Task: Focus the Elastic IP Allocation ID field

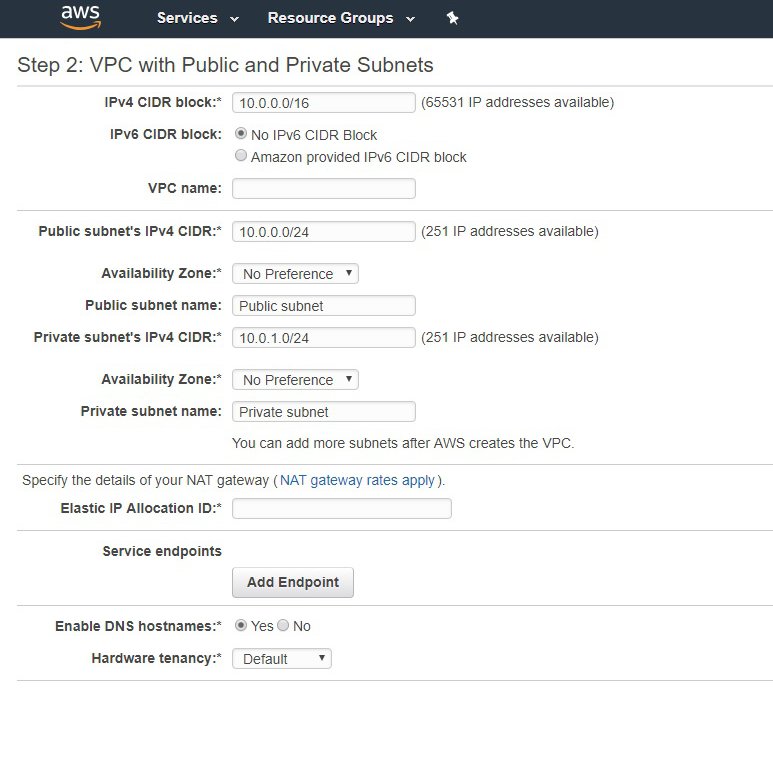Action: [x=341, y=508]
